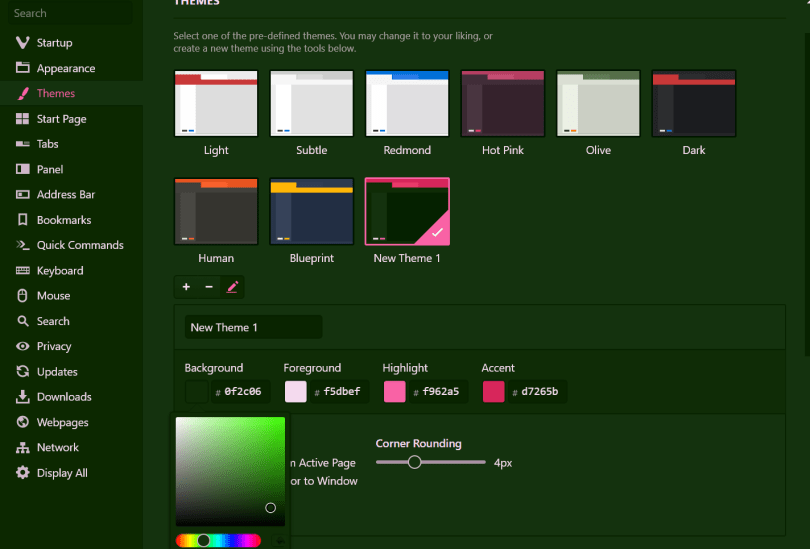Choose the Hot Pink theme preview

(x=503, y=103)
